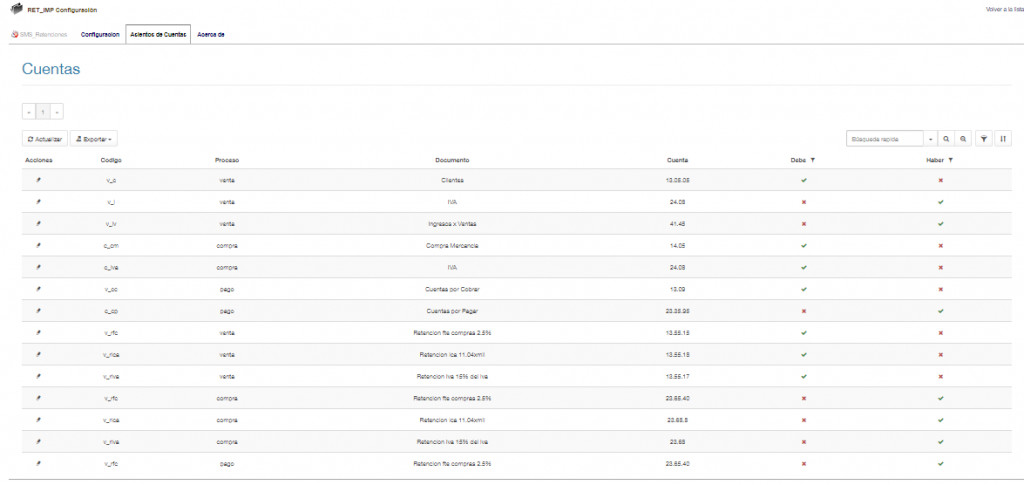The image size is (1024, 485).
Task: Toggle Debe status for Cuentas por Pagar
Action: pyautogui.click(x=804, y=310)
